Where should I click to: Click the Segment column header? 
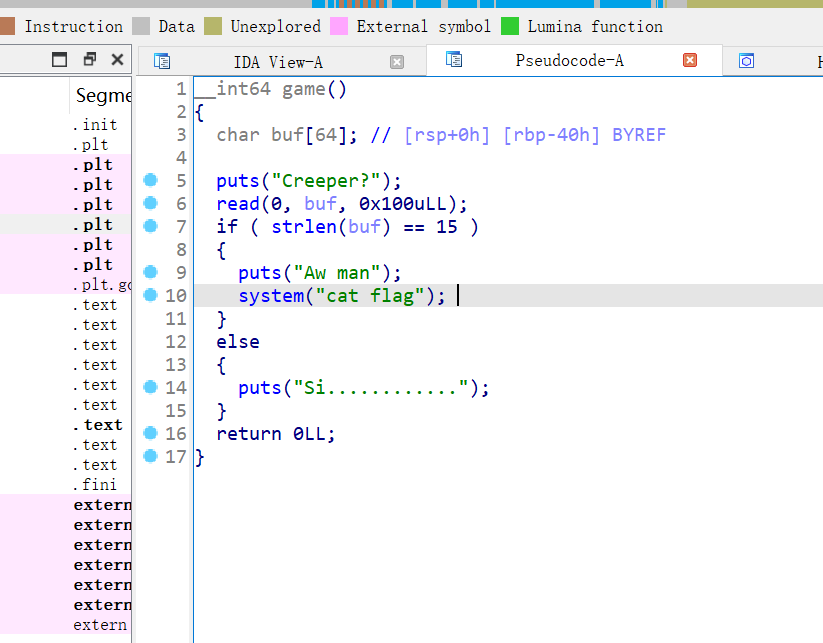point(101,96)
